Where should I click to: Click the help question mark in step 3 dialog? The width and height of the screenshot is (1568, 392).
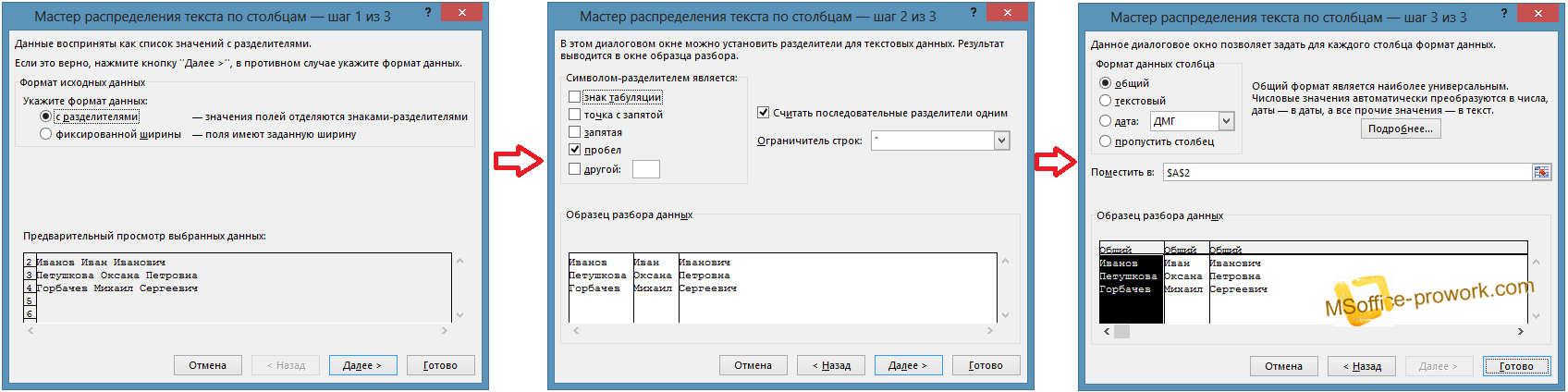coord(1504,13)
